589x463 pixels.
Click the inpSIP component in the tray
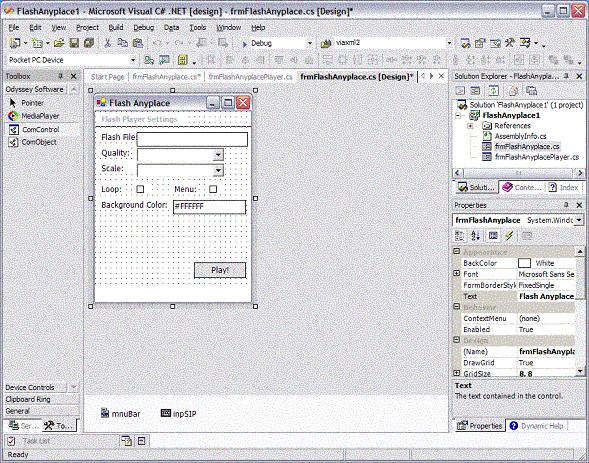point(179,414)
